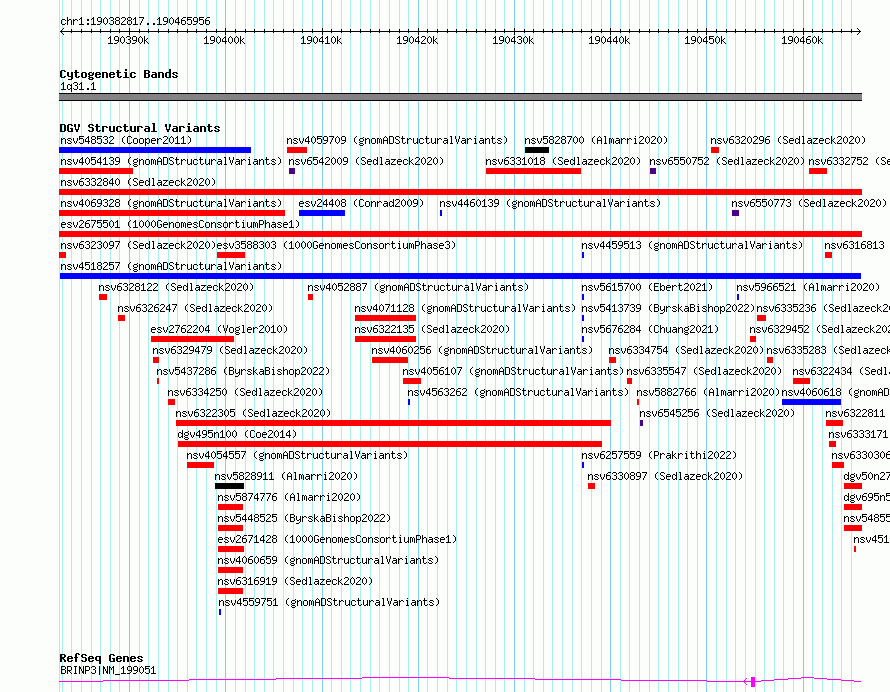Select the nsv4054139 gnomAD variant label

point(171,161)
